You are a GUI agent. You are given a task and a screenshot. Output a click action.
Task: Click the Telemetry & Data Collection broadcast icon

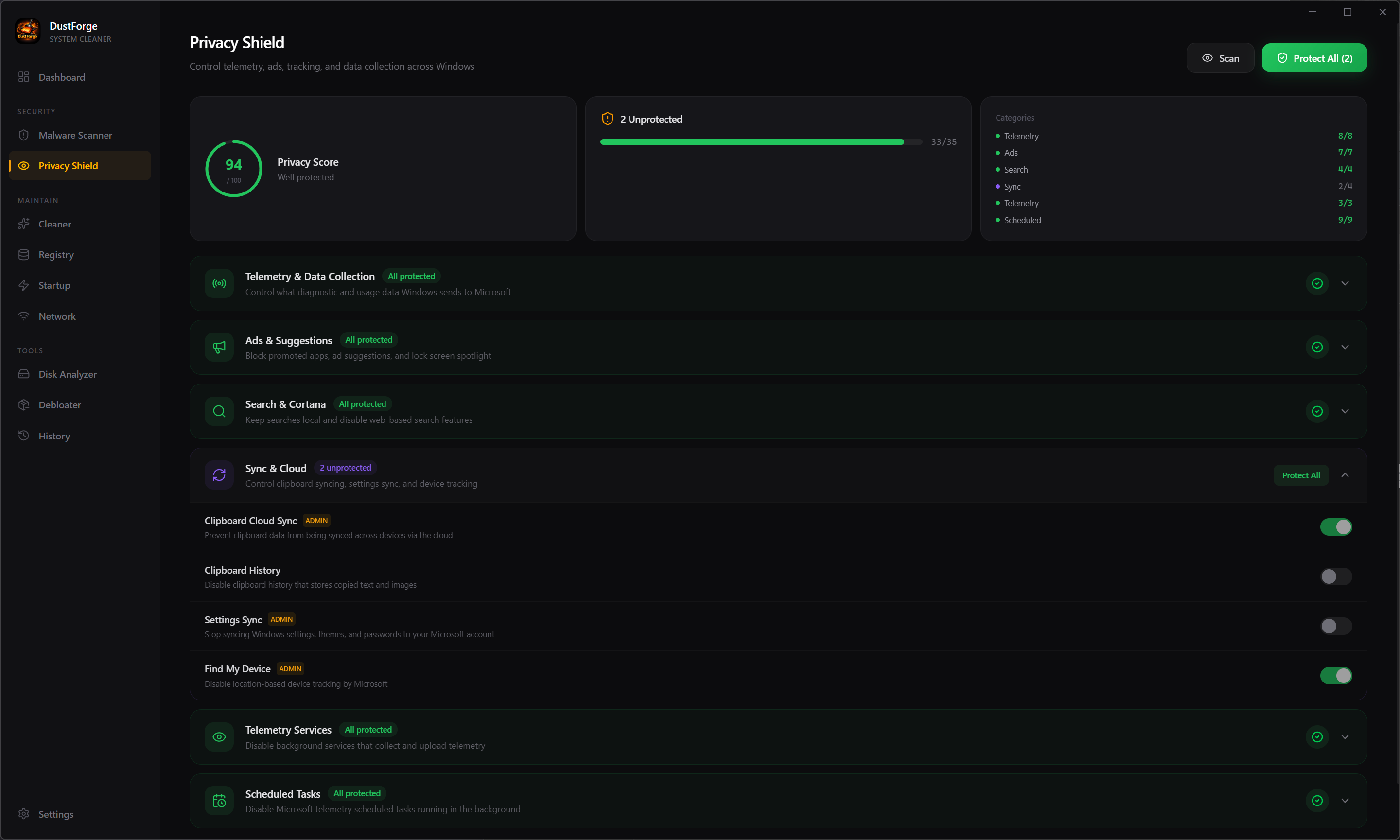coord(219,283)
